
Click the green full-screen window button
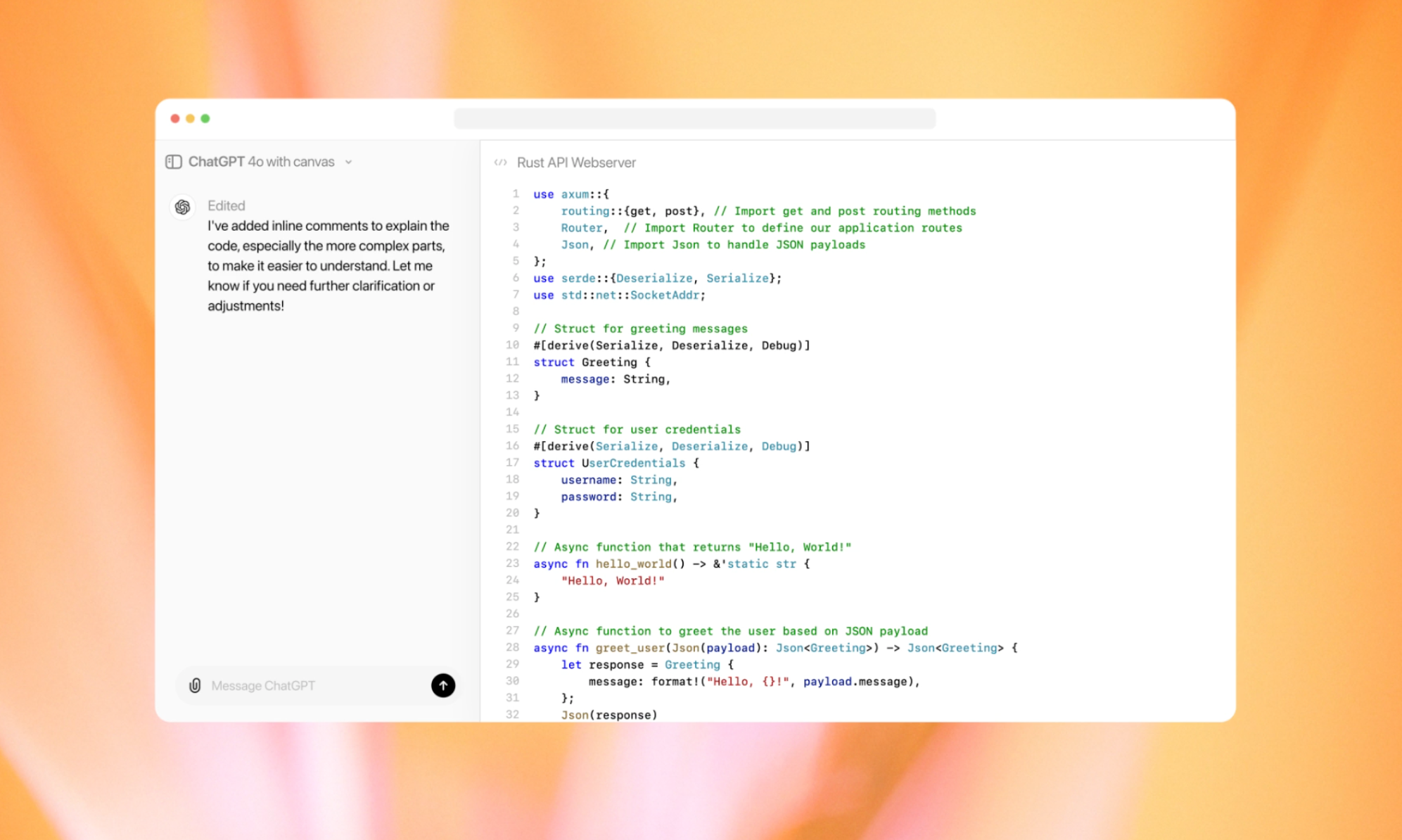point(205,118)
